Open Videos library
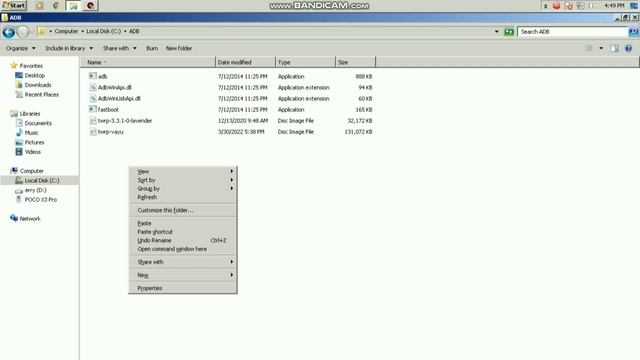Viewport: 640px width, 360px height. tap(33, 152)
